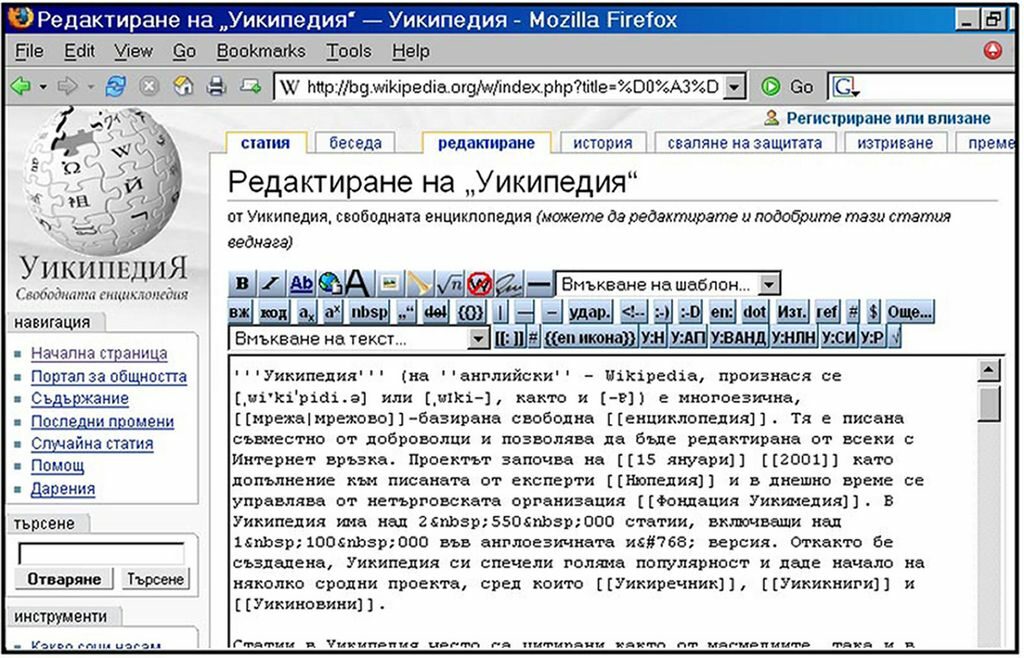The image size is (1024, 658).
Task: Click the mail icon in Firefox toolbar
Action: (250, 86)
